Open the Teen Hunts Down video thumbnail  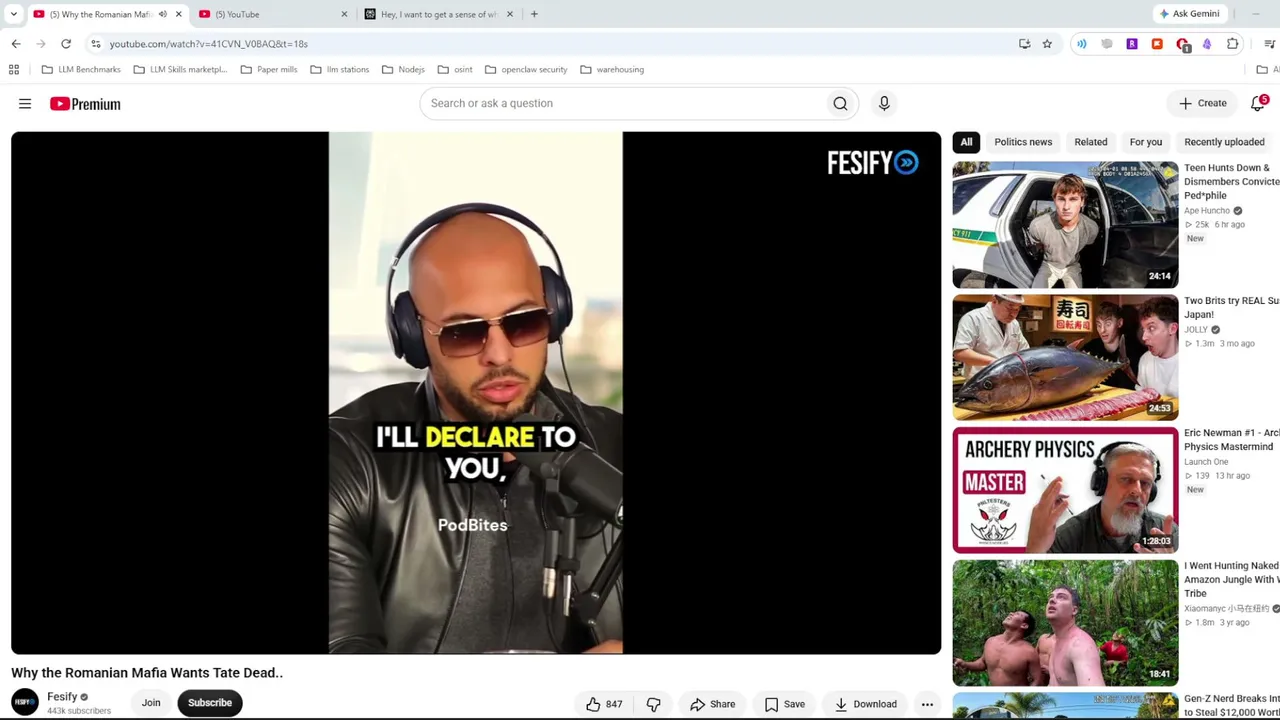point(1065,225)
